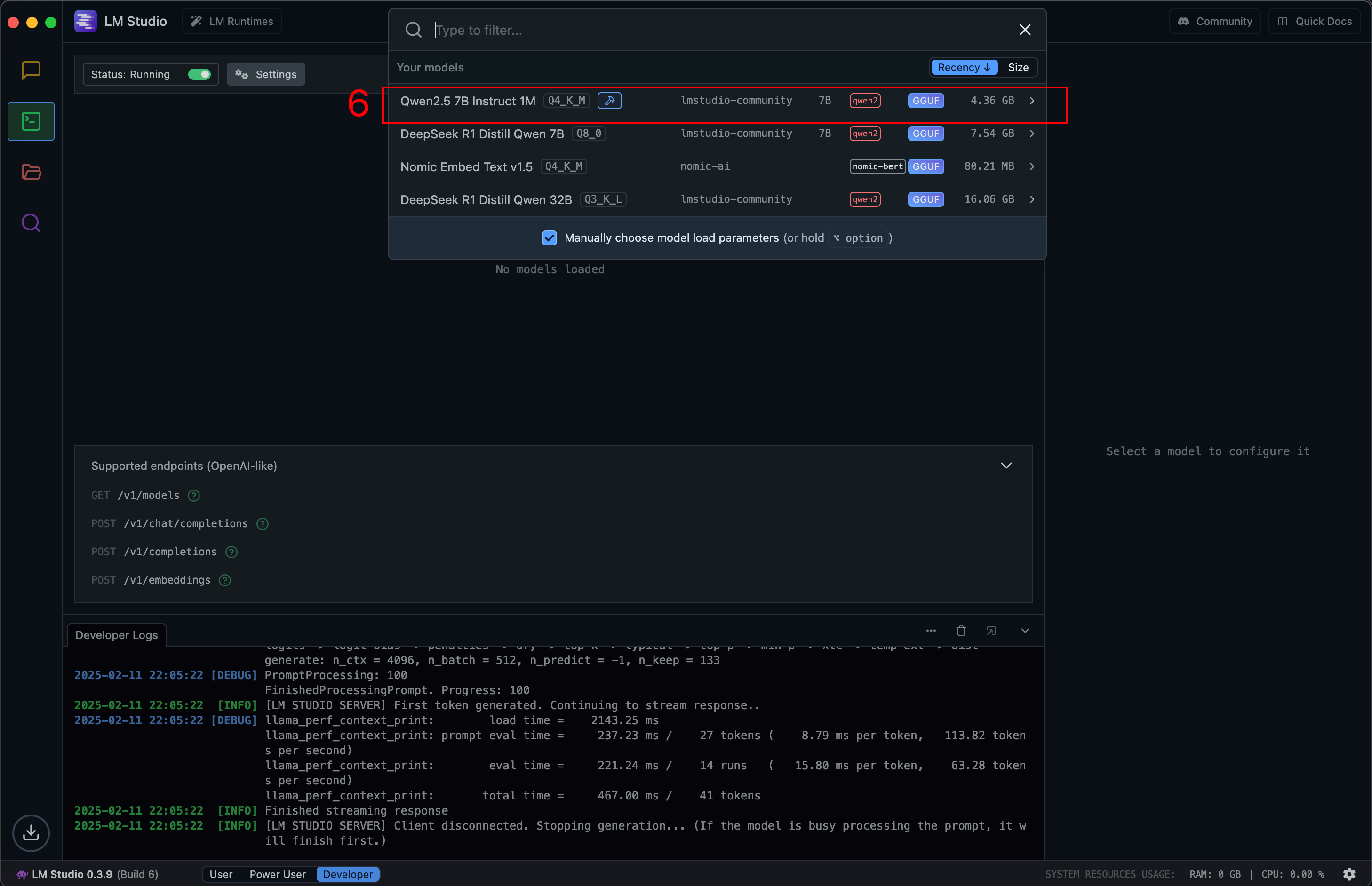Select Qwen2.5 7B Instruct 1M model
The height and width of the screenshot is (886, 1372).
click(717, 101)
